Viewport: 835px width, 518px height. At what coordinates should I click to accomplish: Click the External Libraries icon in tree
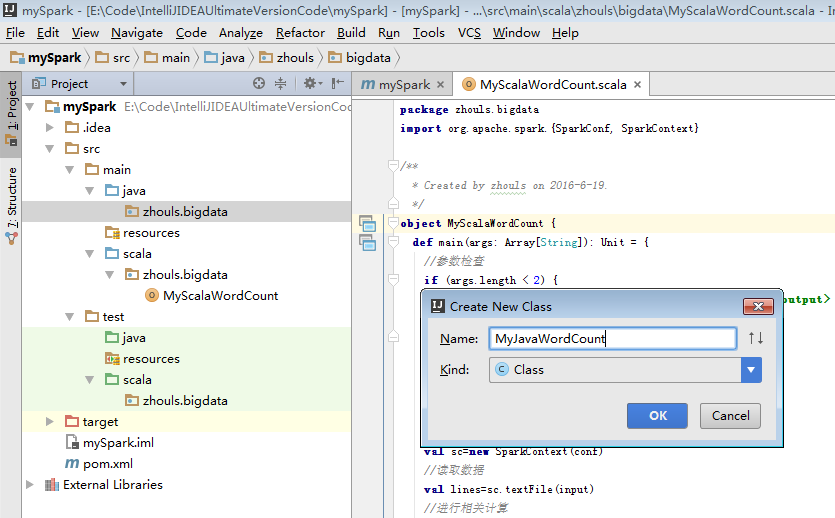tap(52, 484)
